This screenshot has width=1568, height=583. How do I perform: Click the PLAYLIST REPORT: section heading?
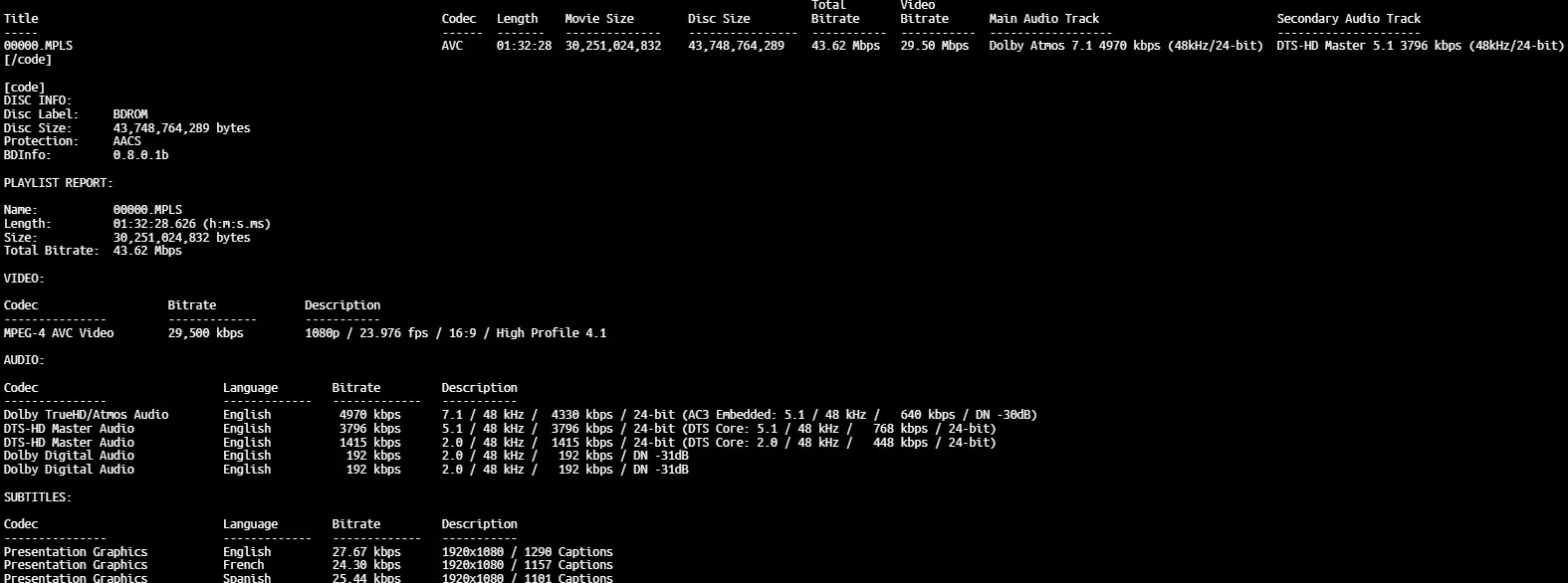click(58, 183)
